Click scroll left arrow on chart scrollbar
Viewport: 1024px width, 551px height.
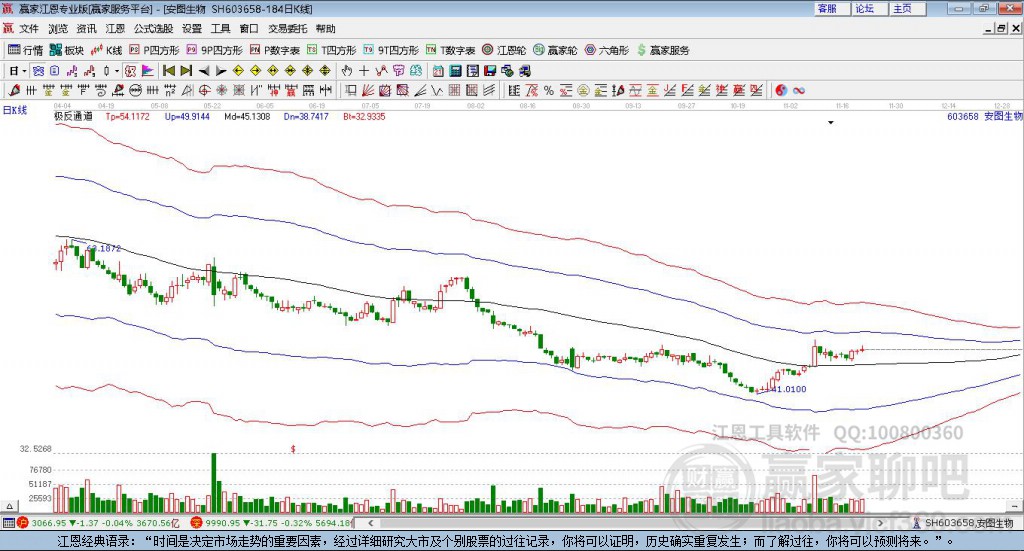370,522
